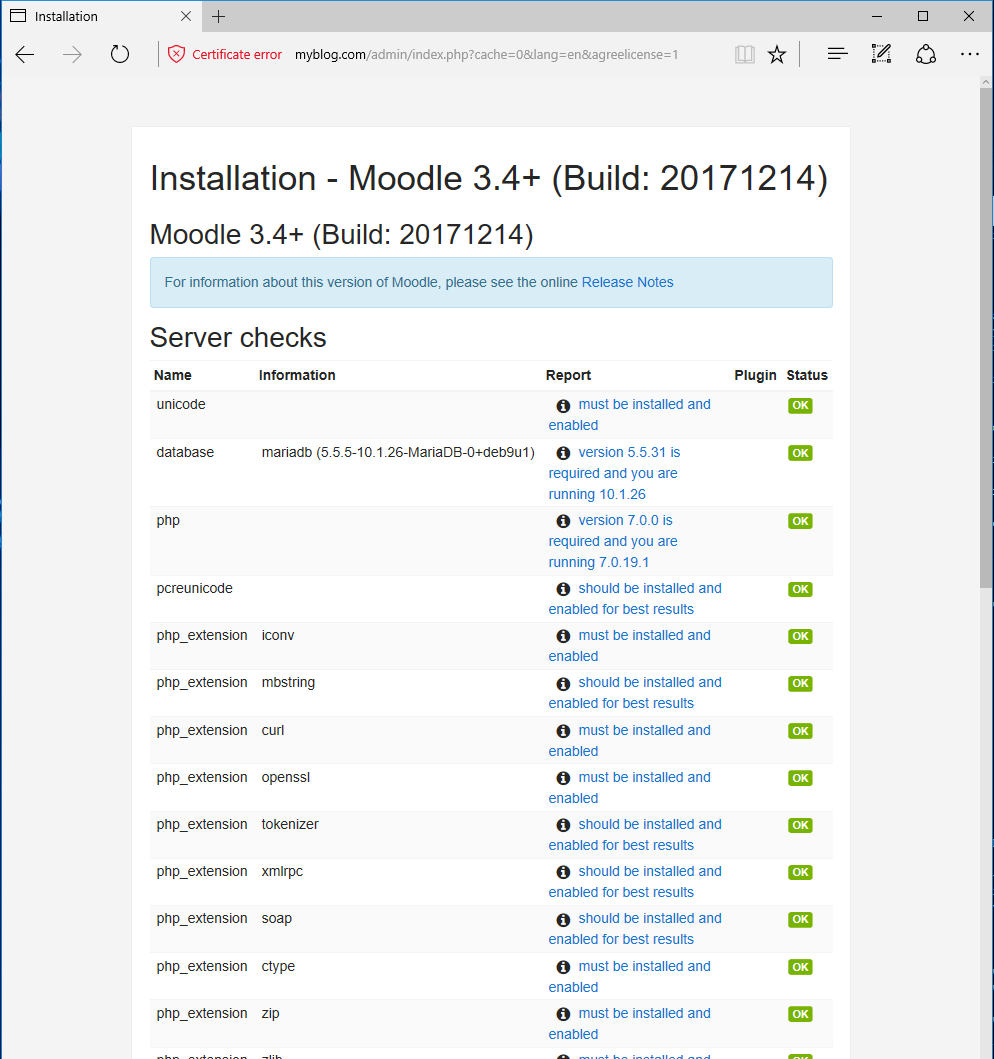Viewport: 994px width, 1059px height.
Task: Open ctype 'must be installed and enabled' link
Action: (629, 977)
